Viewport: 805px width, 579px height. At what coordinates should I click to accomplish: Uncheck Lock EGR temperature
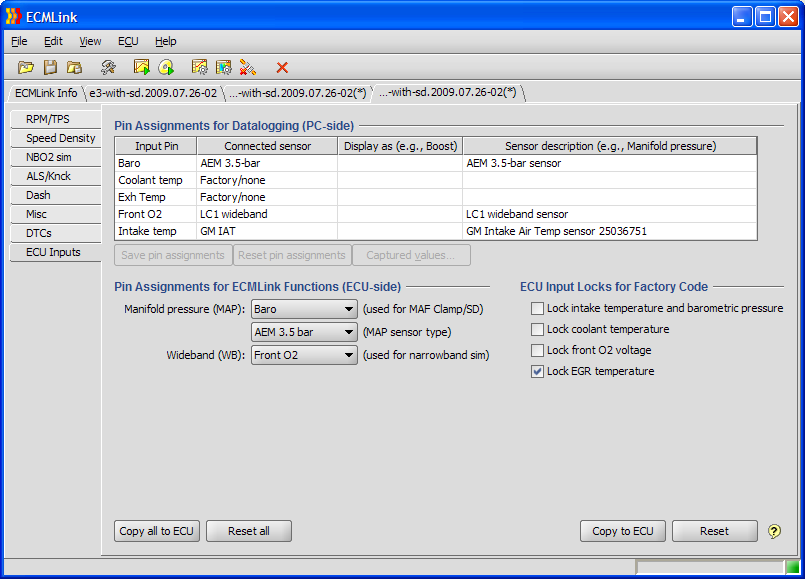click(538, 372)
